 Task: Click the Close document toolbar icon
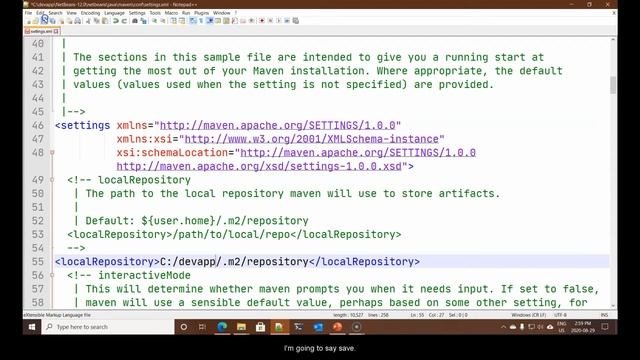(x=61, y=20)
